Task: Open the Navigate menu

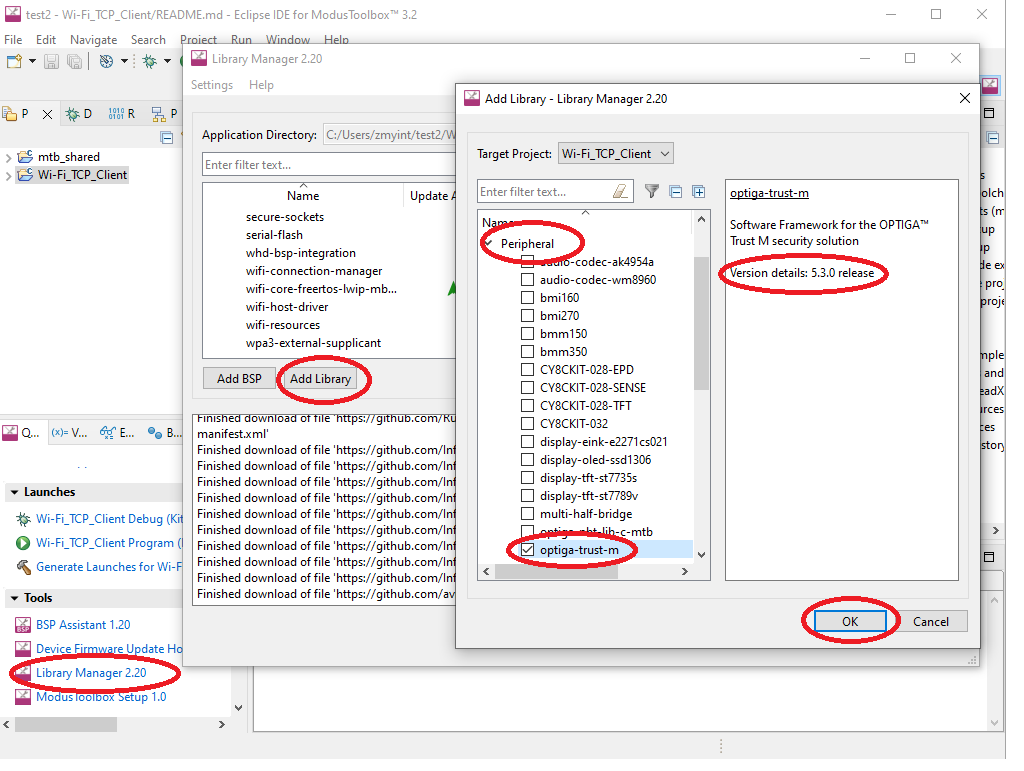Action: click(93, 40)
